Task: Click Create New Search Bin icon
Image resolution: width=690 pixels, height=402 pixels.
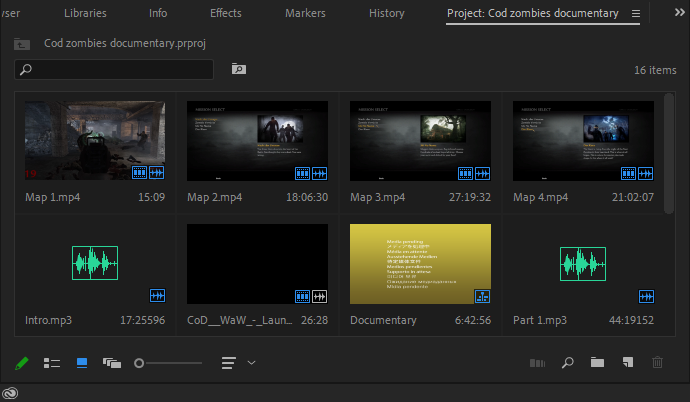Action: click(x=239, y=69)
